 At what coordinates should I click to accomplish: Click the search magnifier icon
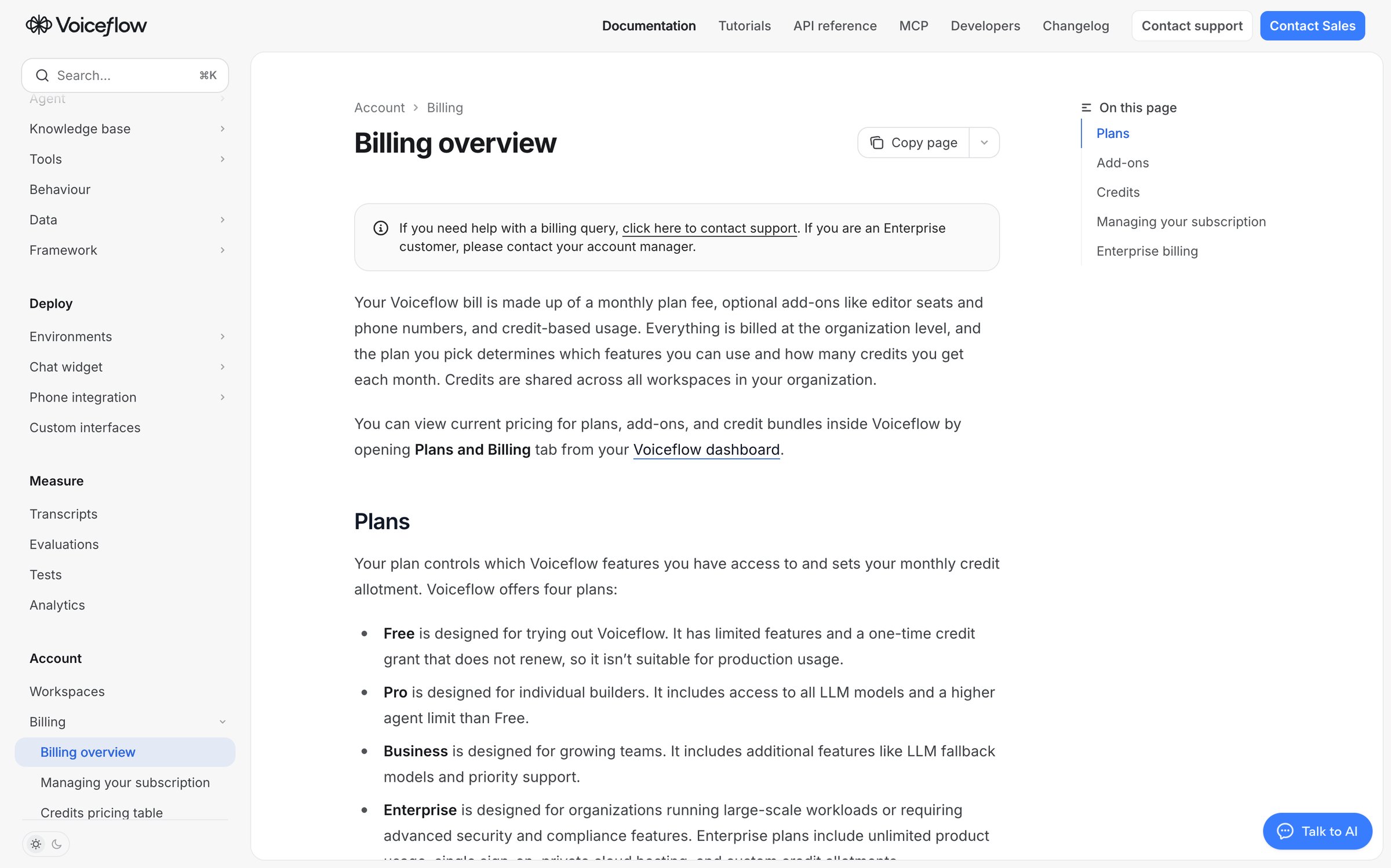[x=42, y=75]
